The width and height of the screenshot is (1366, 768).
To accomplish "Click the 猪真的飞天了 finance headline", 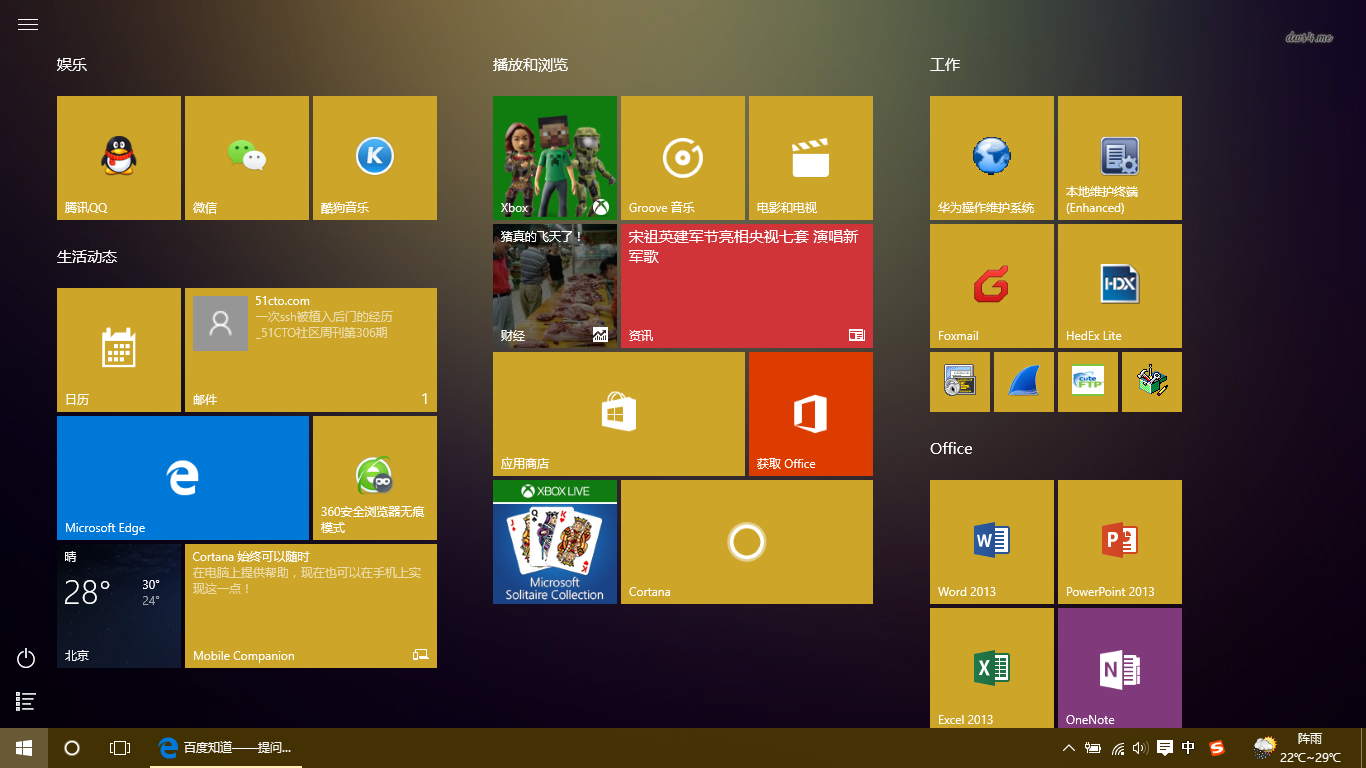I will coord(542,237).
